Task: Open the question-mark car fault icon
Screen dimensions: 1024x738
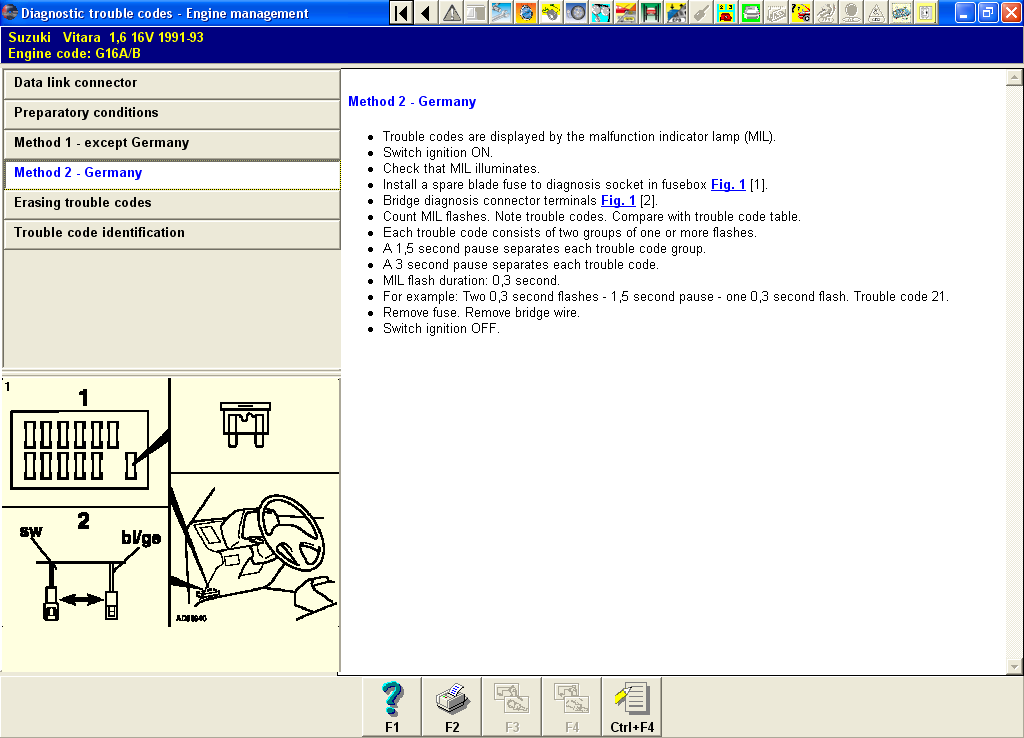Action: pos(800,12)
